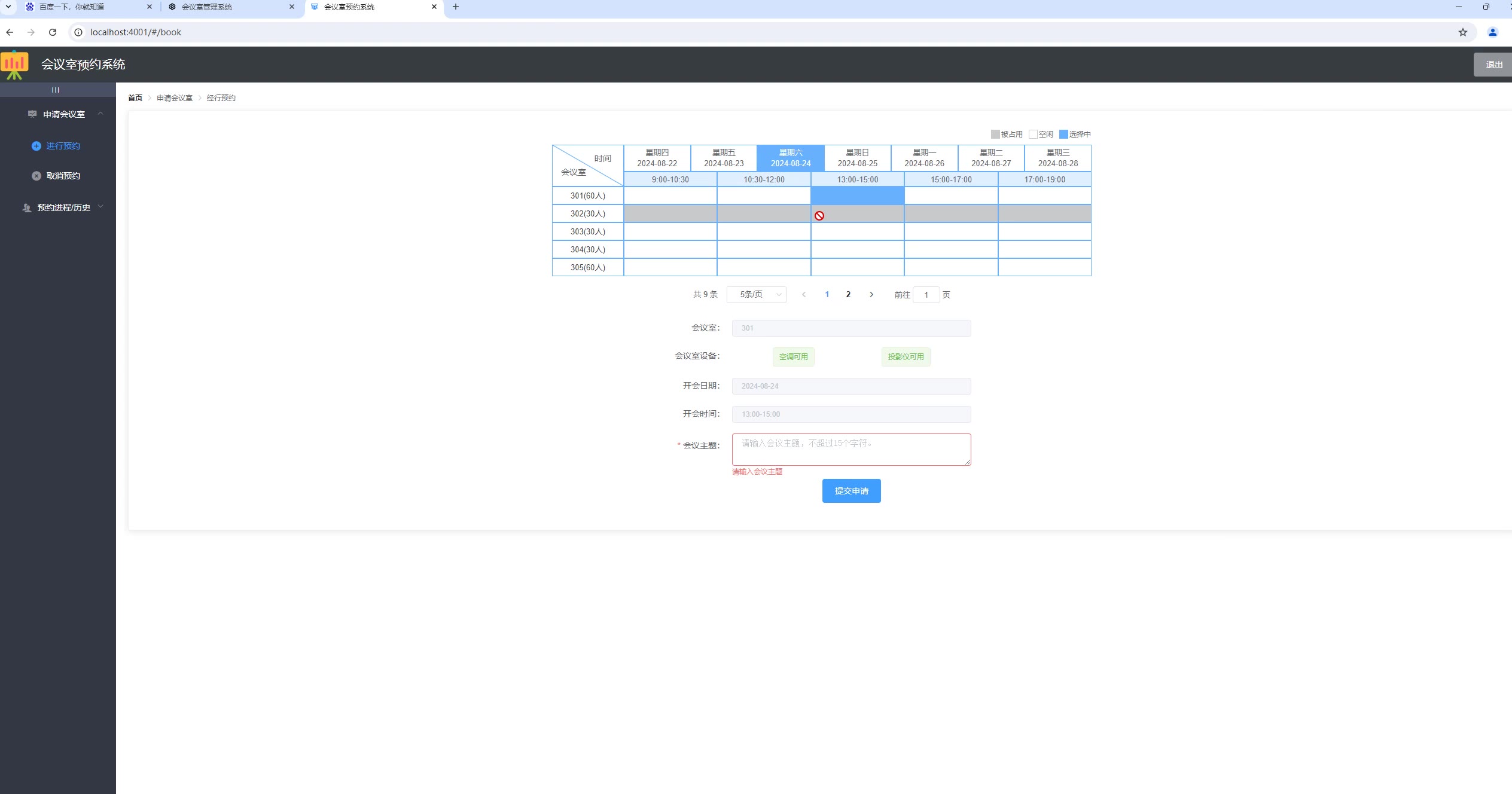Open 进行预约 in the sidebar
Screen dimensions: 1512x794
pos(63,146)
